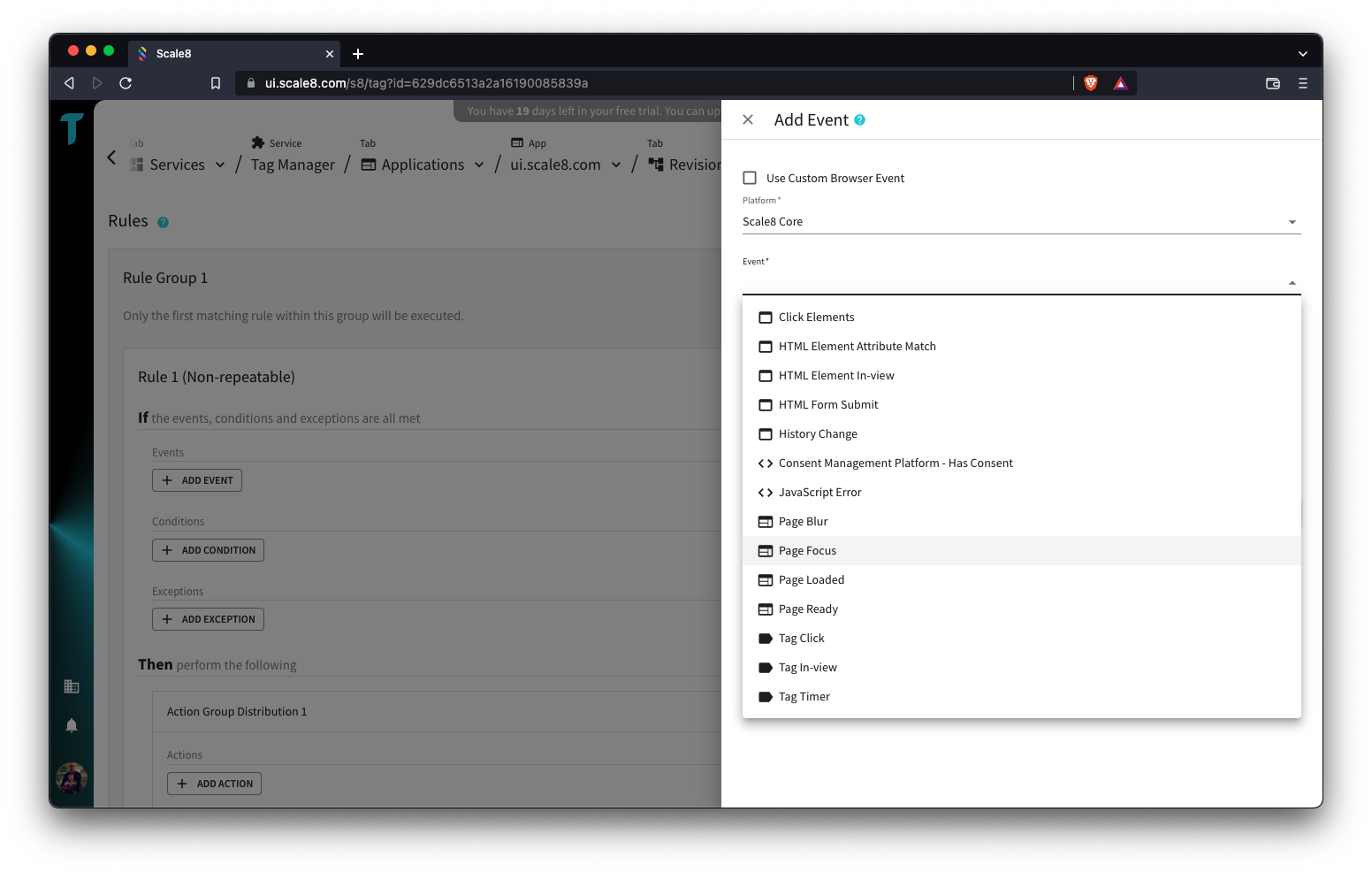This screenshot has height=873, width=1372.
Task: Open the Brave wallet icon
Action: pyautogui.click(x=1273, y=83)
